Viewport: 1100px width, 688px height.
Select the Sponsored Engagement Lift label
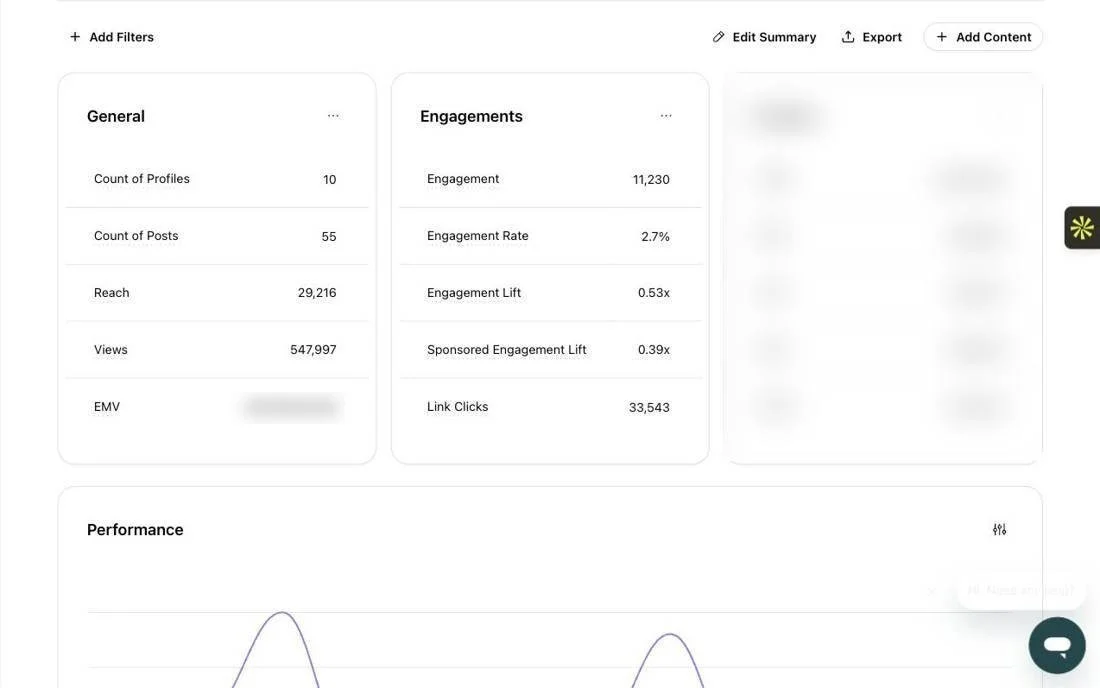tap(507, 349)
